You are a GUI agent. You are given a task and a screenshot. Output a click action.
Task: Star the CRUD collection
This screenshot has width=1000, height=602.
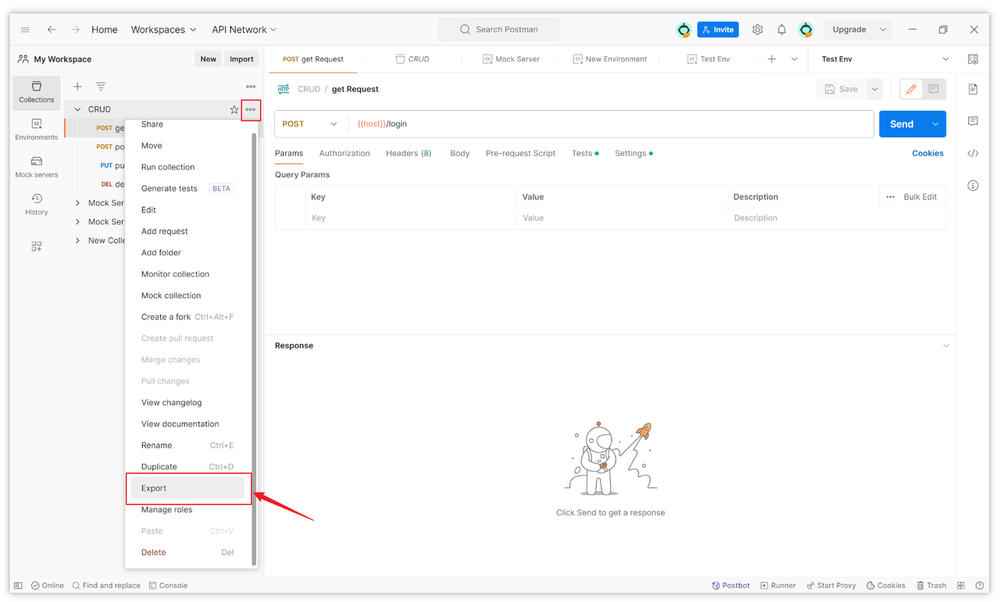tap(234, 110)
